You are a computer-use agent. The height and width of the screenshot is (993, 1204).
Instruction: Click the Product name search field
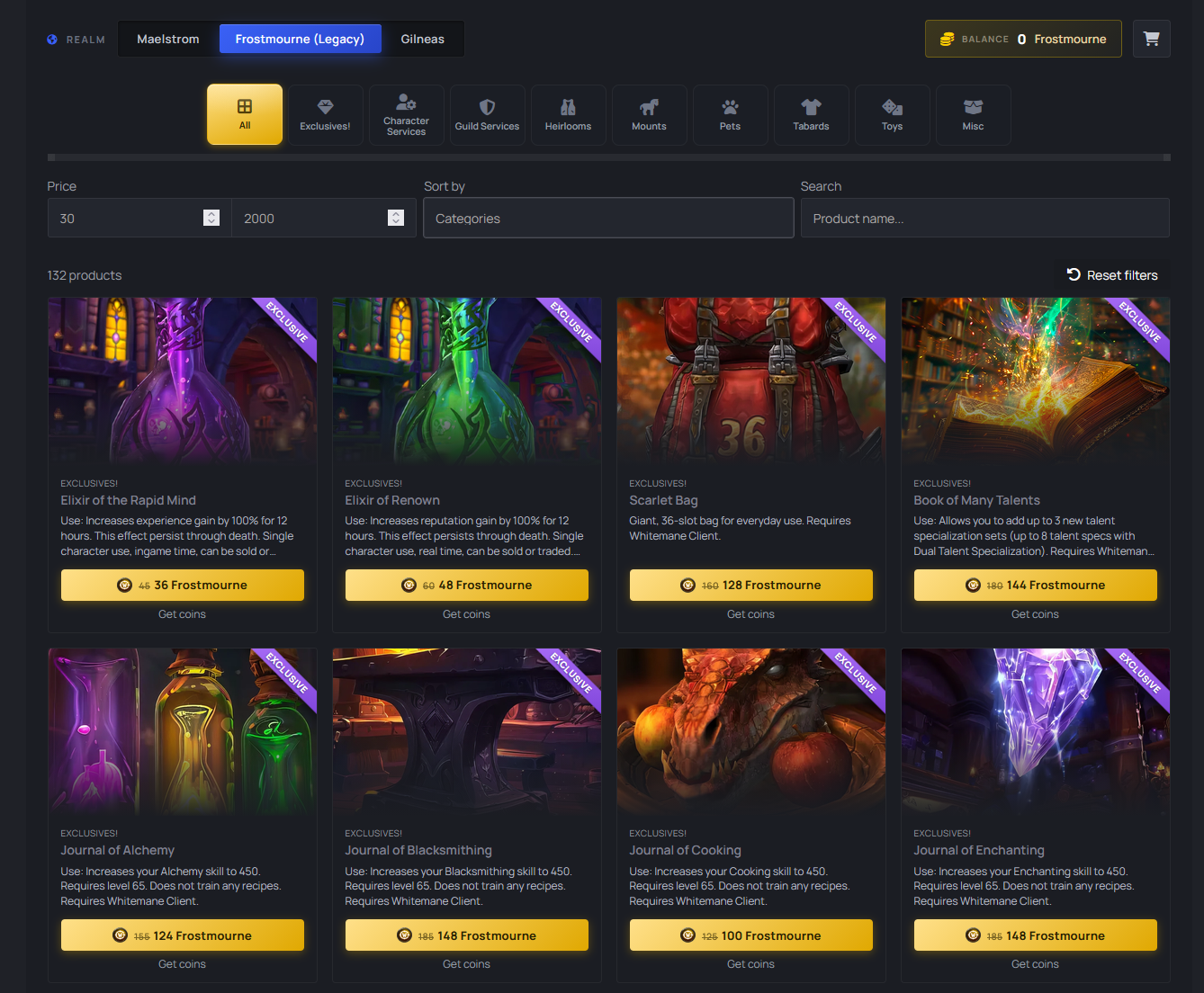(985, 218)
